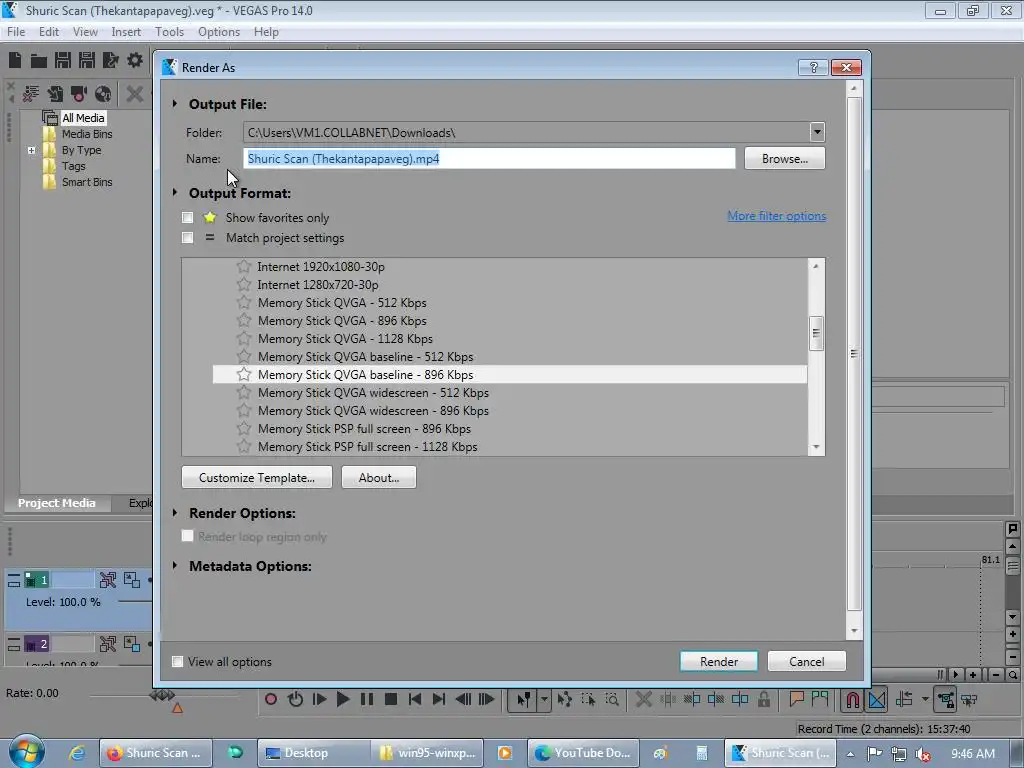Click the Cancel button in Render As dialog
Image resolution: width=1024 pixels, height=768 pixels.
click(x=807, y=662)
